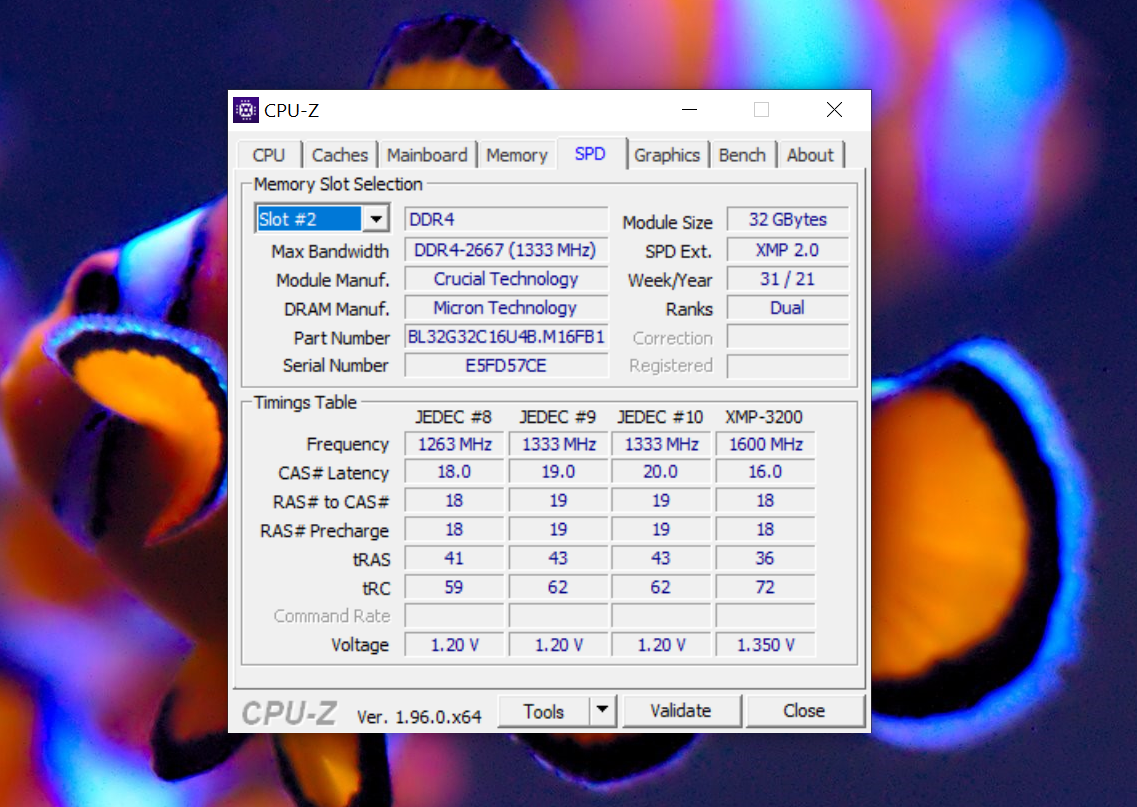1137x807 pixels.
Task: Click the XMP-3200 tRC value 72
Action: click(766, 587)
